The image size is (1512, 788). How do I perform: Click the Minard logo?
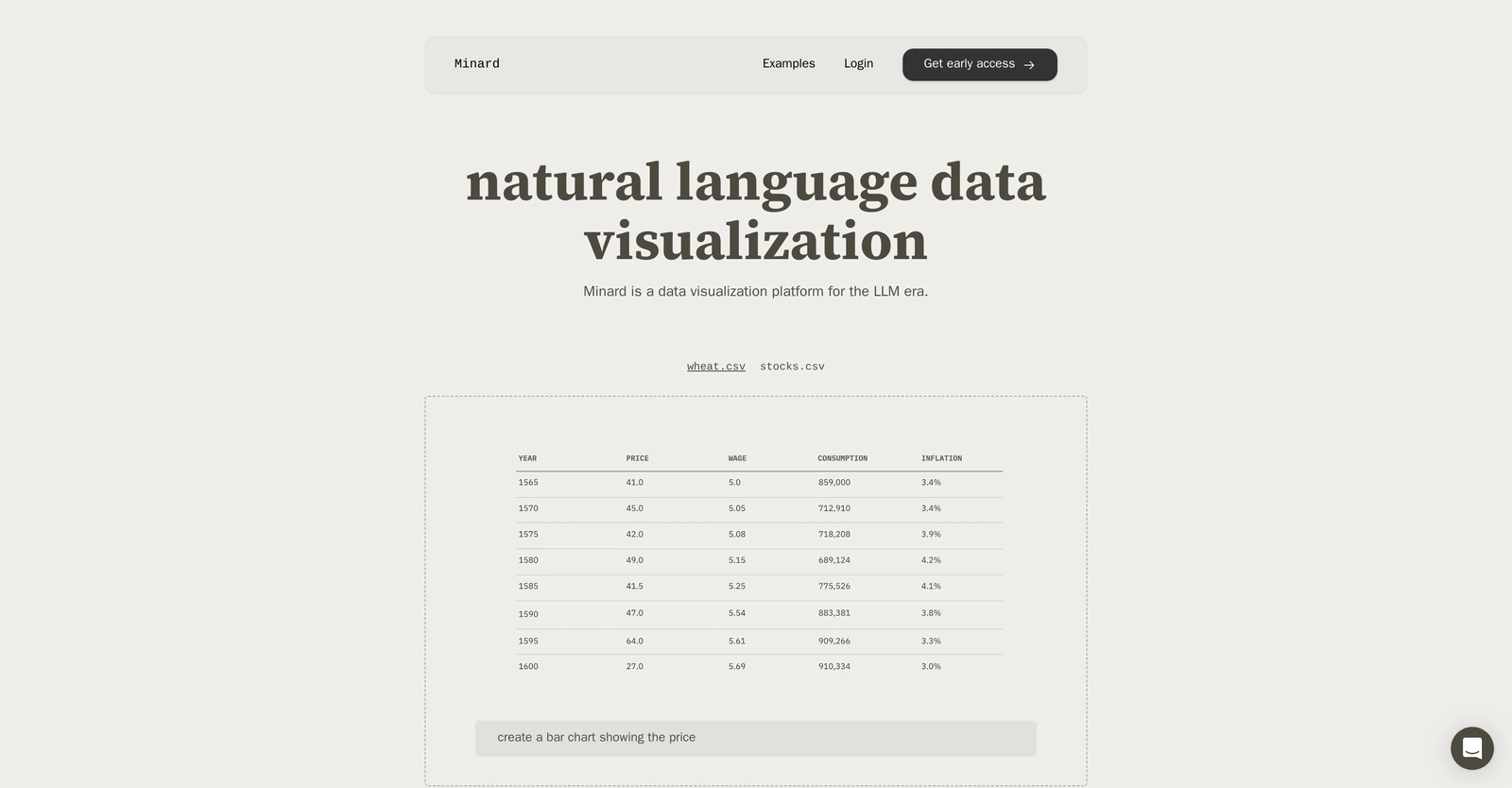(x=477, y=64)
